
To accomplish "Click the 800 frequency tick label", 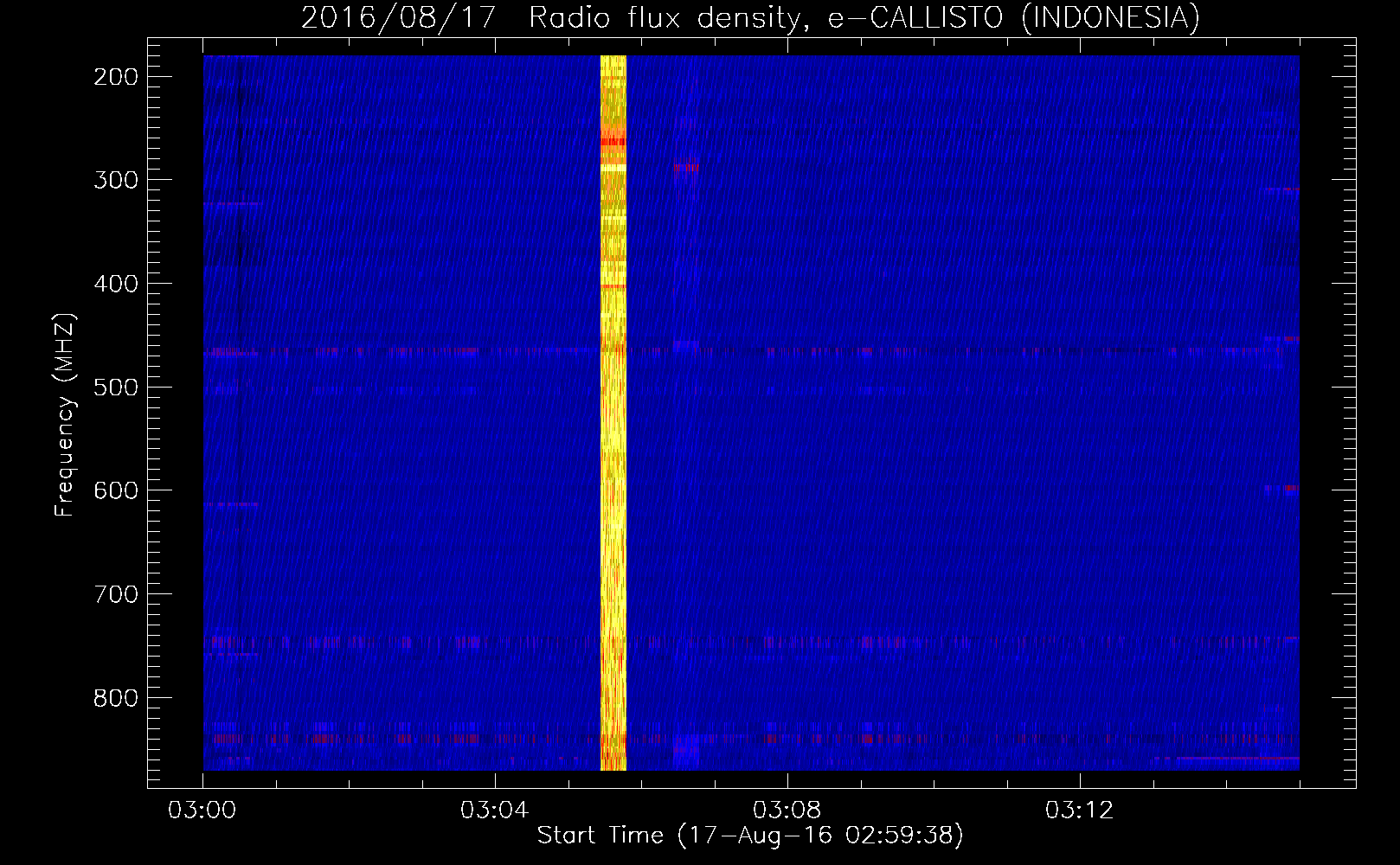I will click(x=115, y=697).
